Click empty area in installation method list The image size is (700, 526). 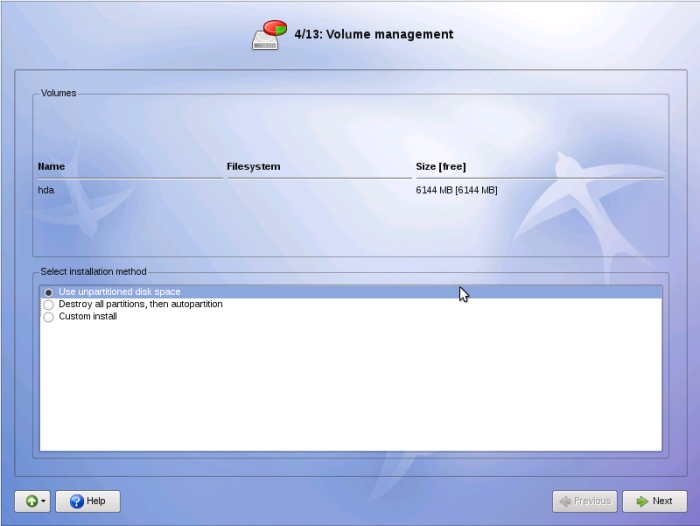[350, 390]
